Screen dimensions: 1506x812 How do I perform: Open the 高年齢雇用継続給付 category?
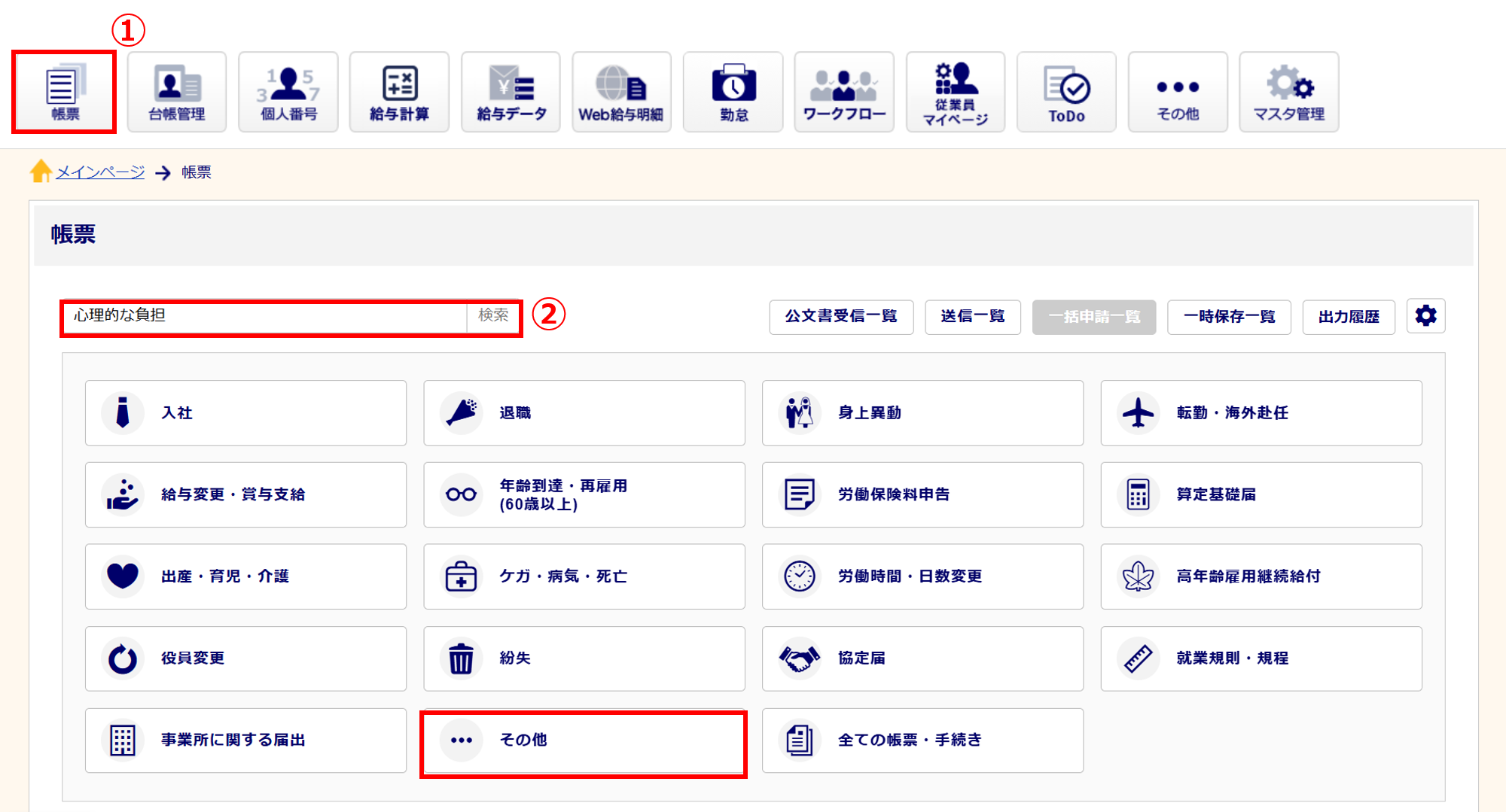click(x=1261, y=576)
